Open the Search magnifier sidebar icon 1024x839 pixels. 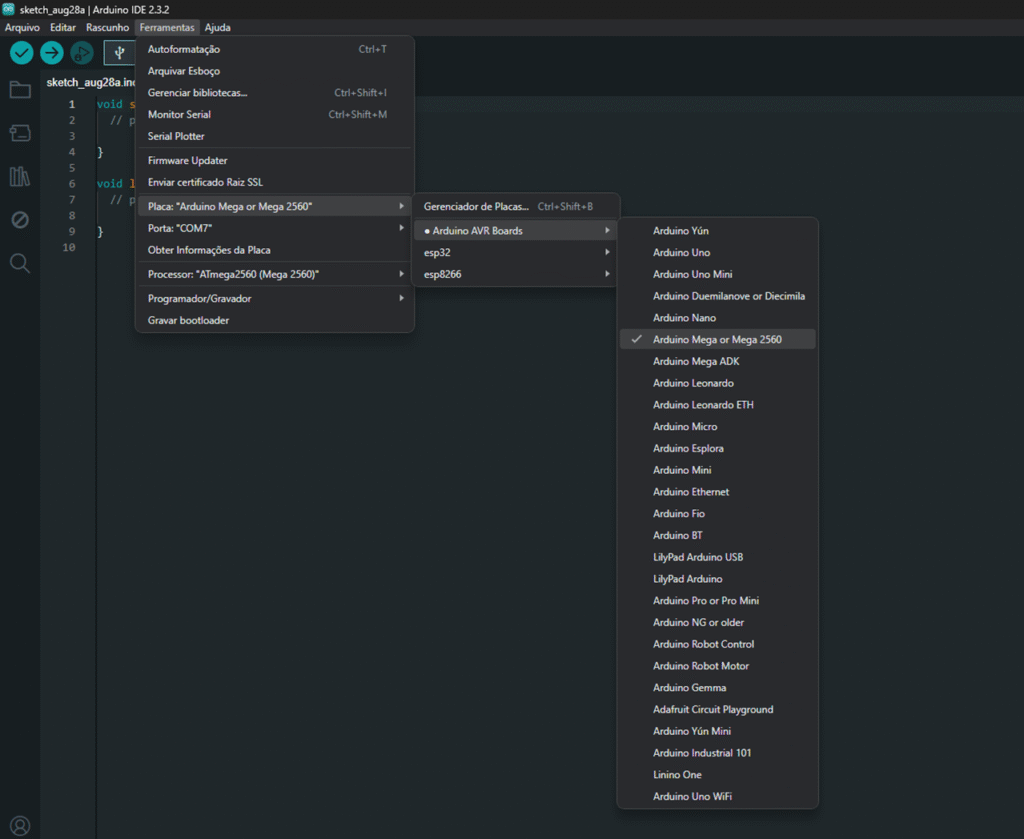coord(20,263)
